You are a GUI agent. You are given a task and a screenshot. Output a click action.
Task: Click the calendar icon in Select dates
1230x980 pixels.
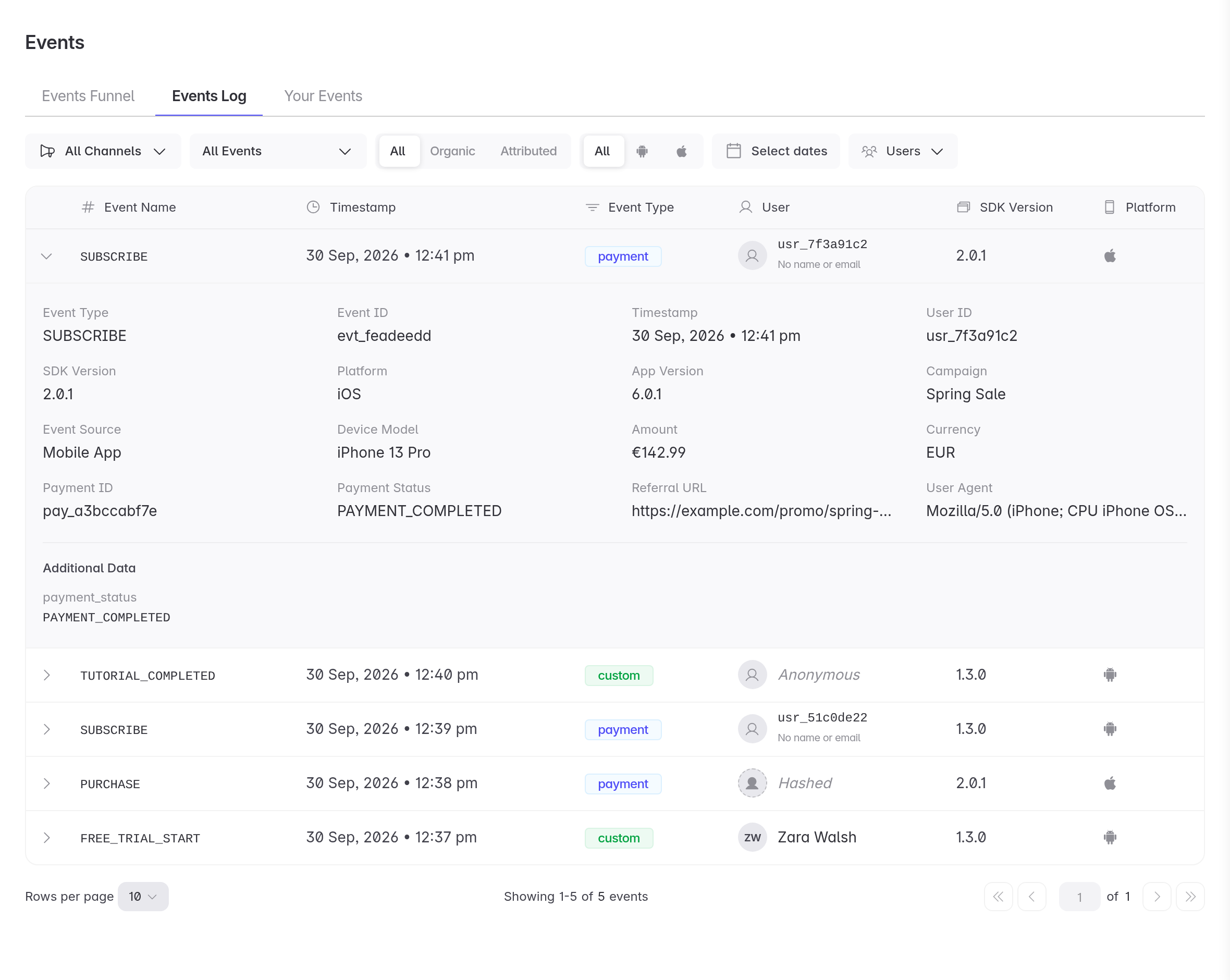(733, 151)
